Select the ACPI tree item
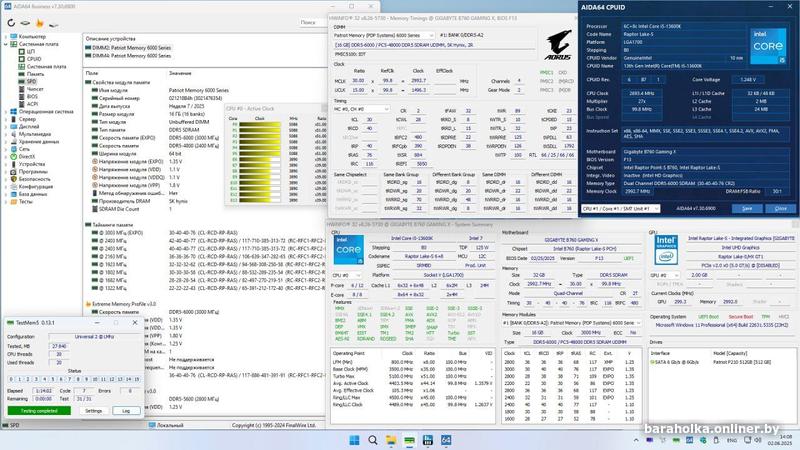This screenshot has height=450, width=800. pyautogui.click(x=32, y=104)
